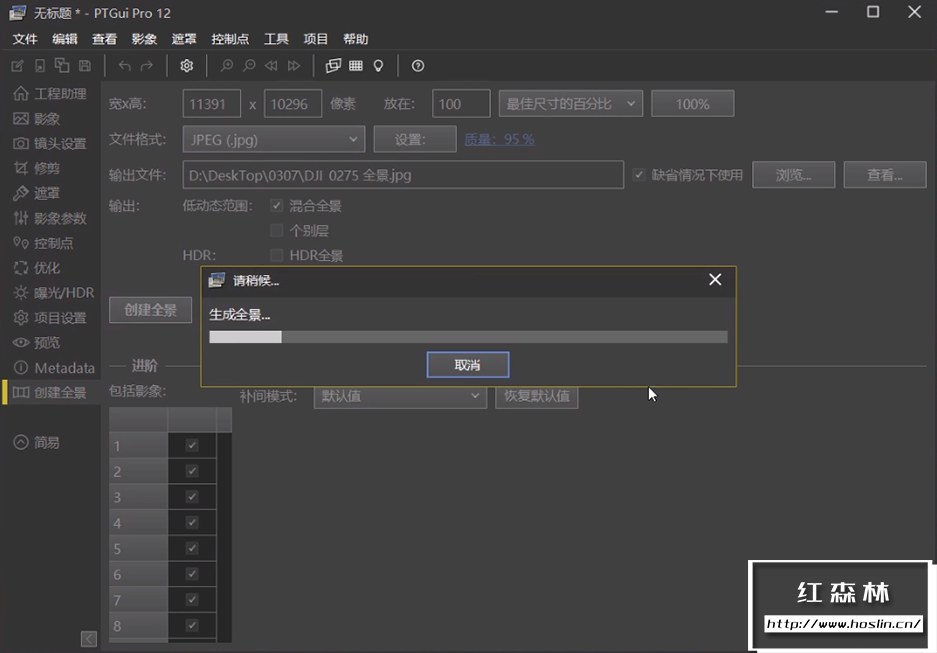Image resolution: width=937 pixels, height=653 pixels.
Task: Open 遮罩 mask panel in sidebar
Action: [37, 193]
